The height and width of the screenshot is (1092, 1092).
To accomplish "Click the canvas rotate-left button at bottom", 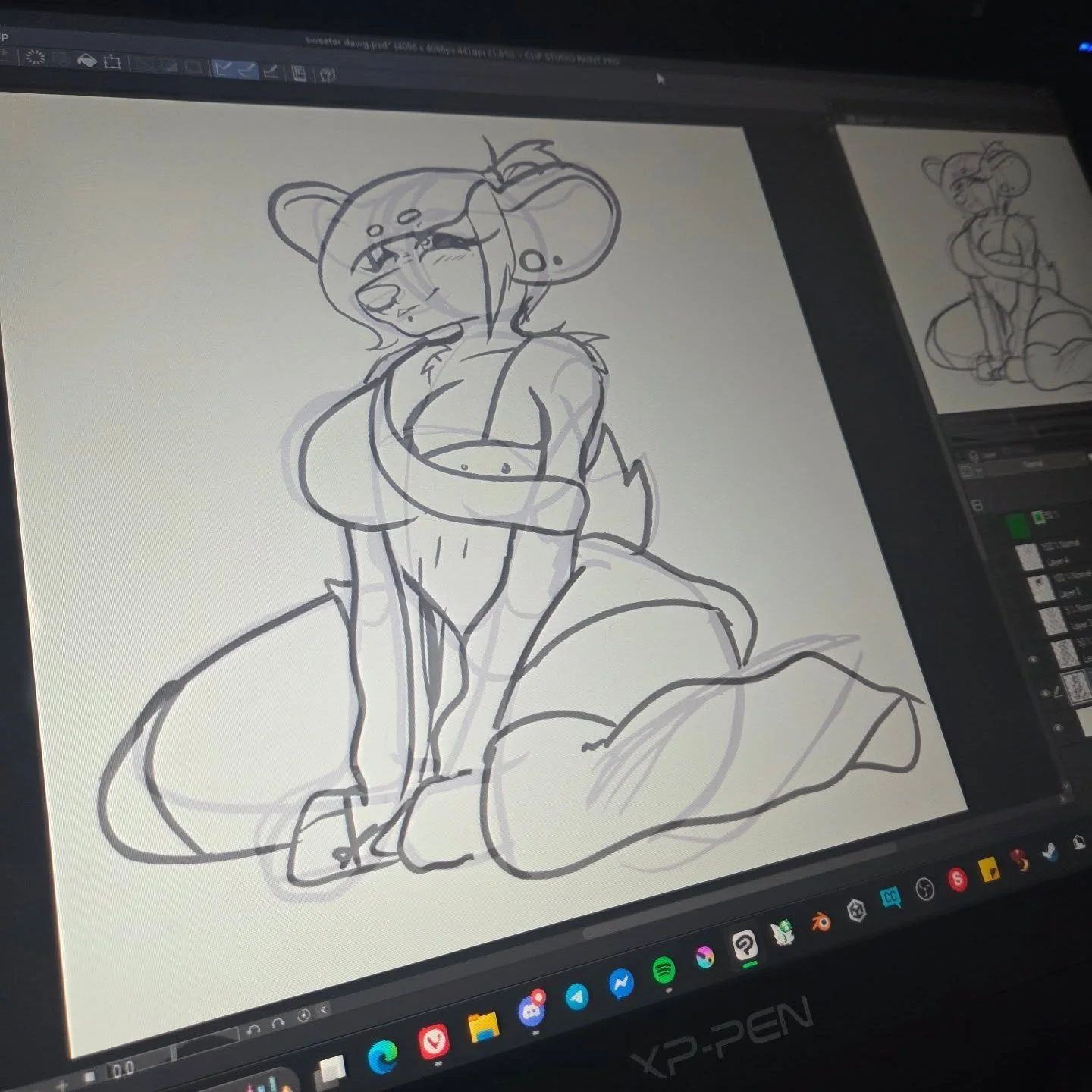I will click(253, 1029).
